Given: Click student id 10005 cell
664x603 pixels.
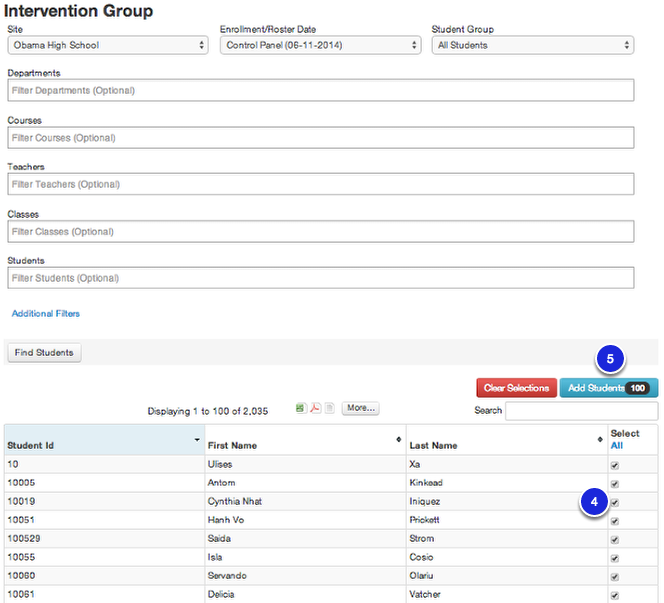Looking at the screenshot, I should point(105,483).
